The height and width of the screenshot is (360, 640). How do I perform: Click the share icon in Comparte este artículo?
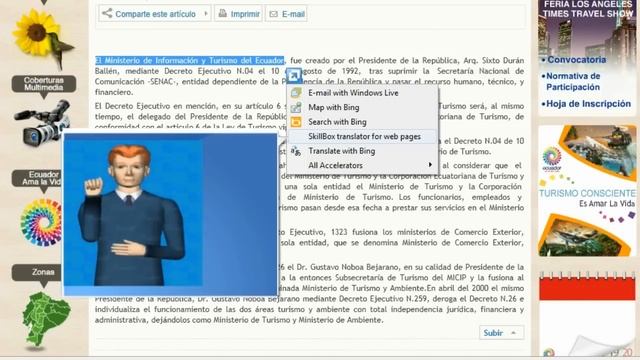click(107, 13)
